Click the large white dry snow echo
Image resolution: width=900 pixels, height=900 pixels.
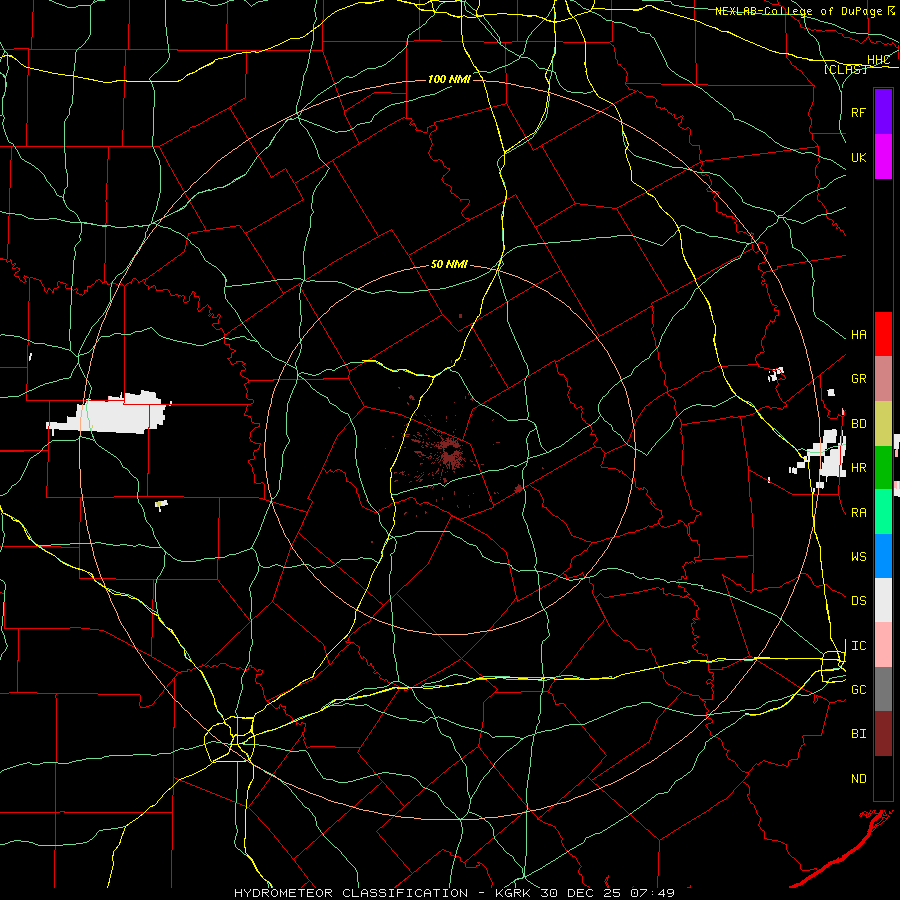pyautogui.click(x=110, y=413)
